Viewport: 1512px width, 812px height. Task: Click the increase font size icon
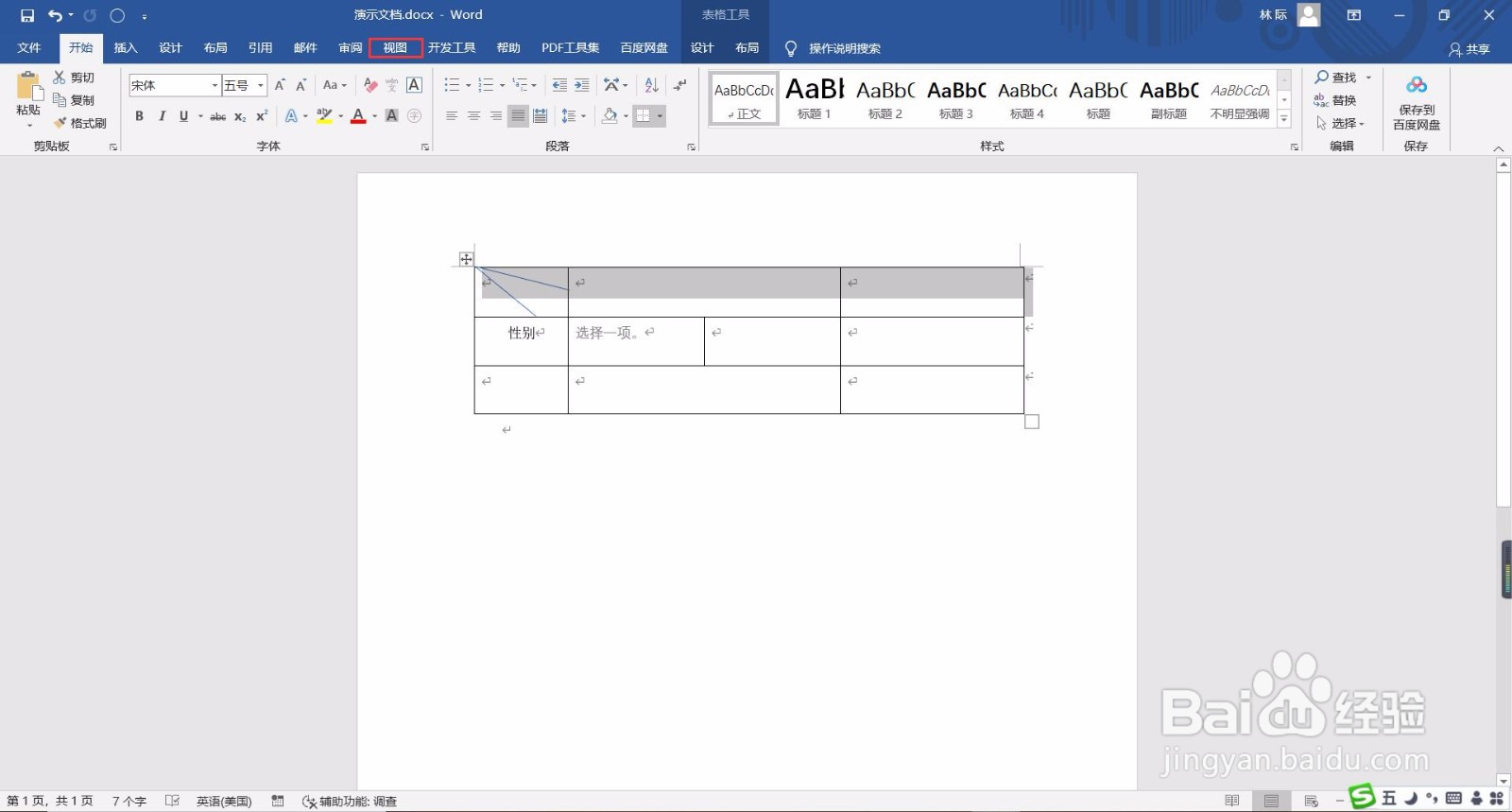point(280,85)
